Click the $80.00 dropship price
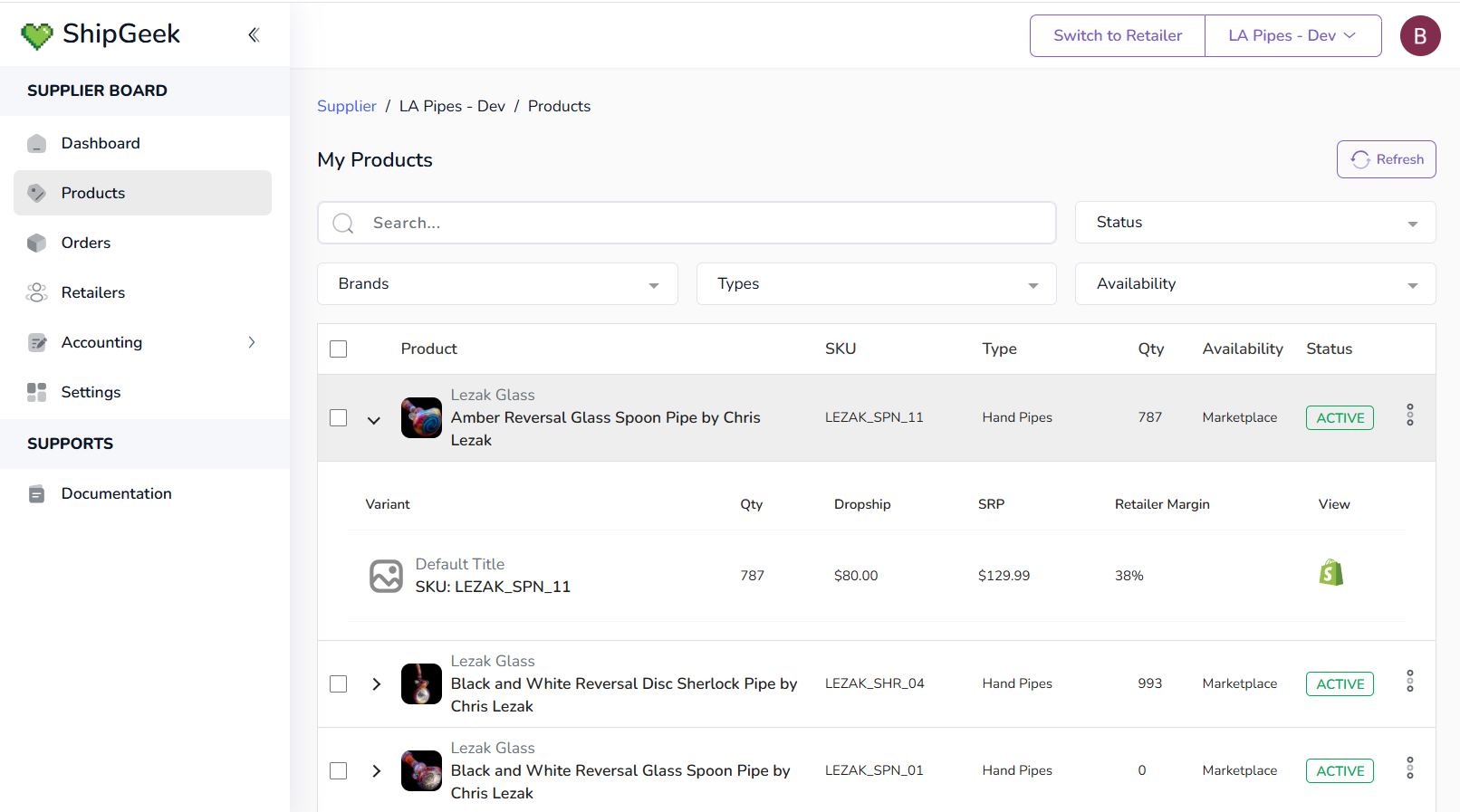Viewport: 1460px width, 812px height. click(856, 576)
